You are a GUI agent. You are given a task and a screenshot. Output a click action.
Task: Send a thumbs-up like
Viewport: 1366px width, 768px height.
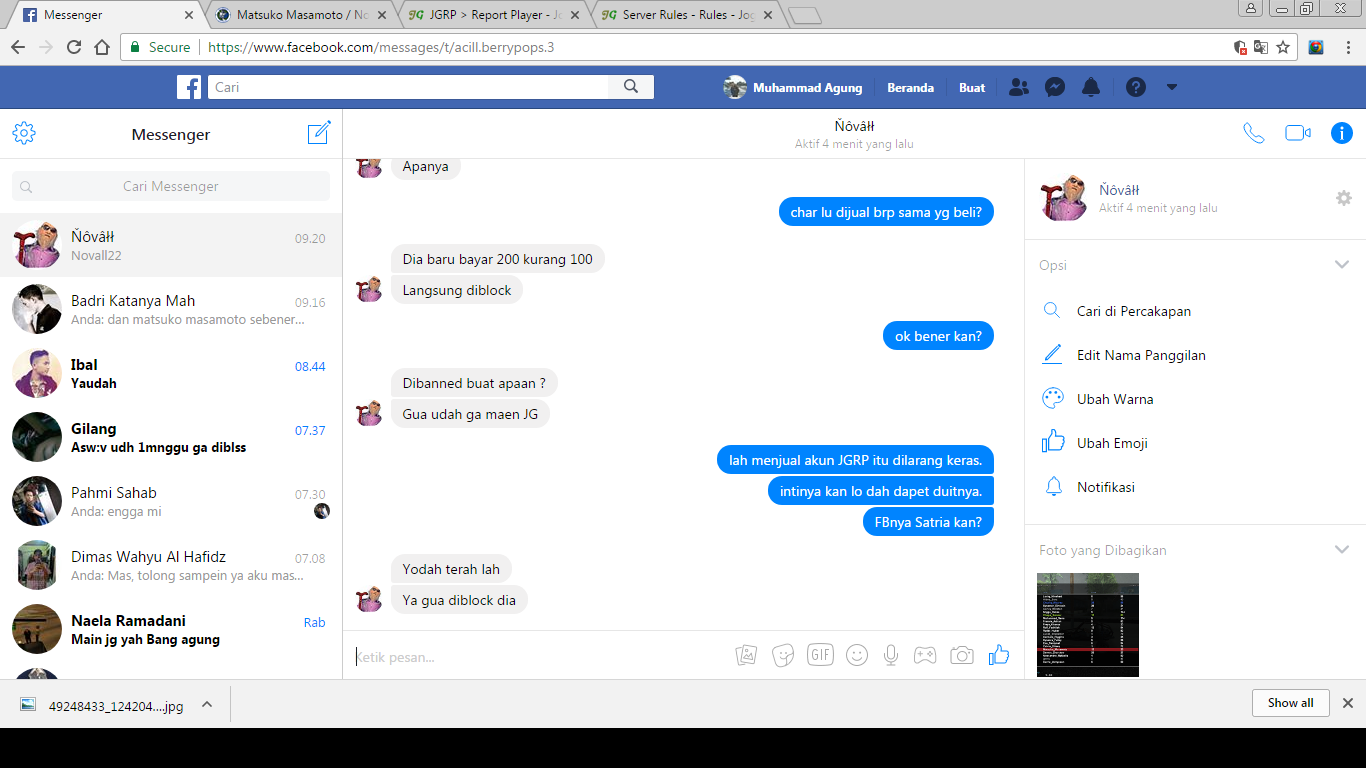pos(999,655)
